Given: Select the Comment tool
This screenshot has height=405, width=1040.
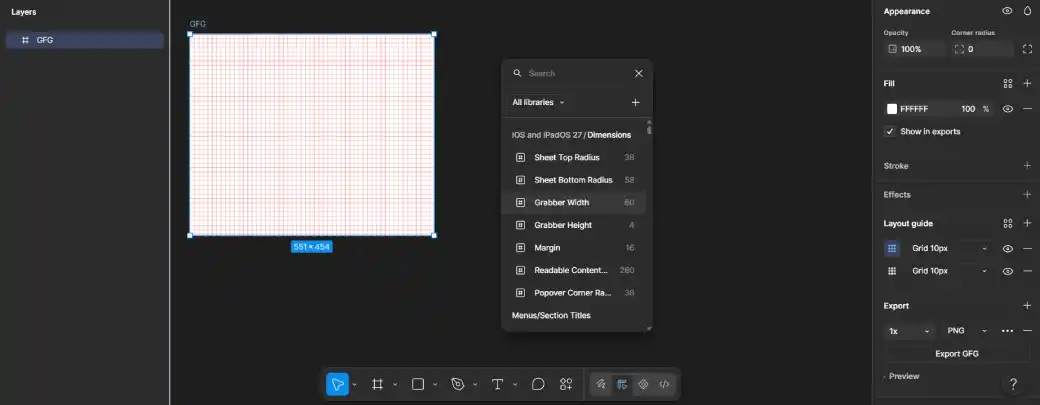Looking at the screenshot, I should [x=538, y=384].
